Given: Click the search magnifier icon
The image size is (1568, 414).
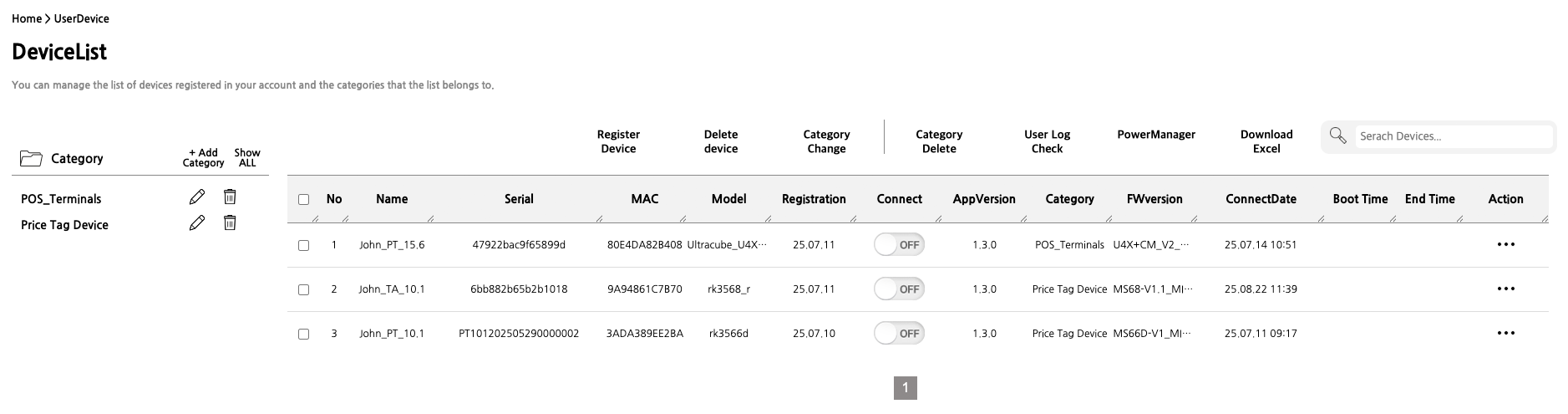Looking at the screenshot, I should click(1337, 135).
